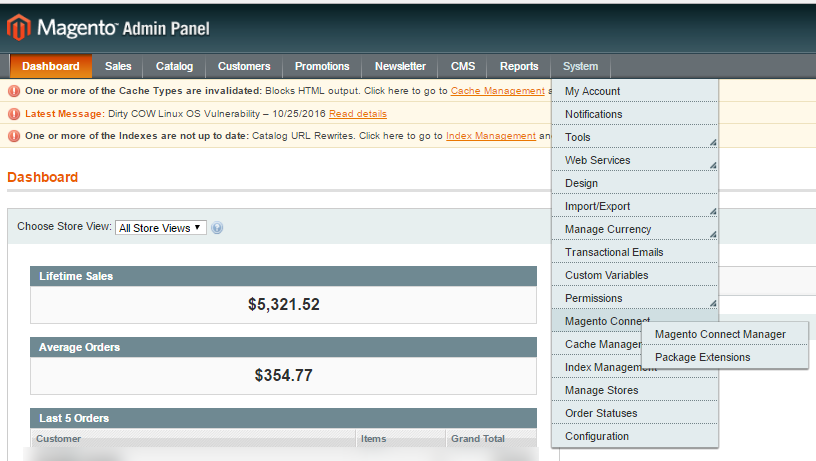816x461 pixels.
Task: Click the Customer column header
Action: click(x=194, y=438)
